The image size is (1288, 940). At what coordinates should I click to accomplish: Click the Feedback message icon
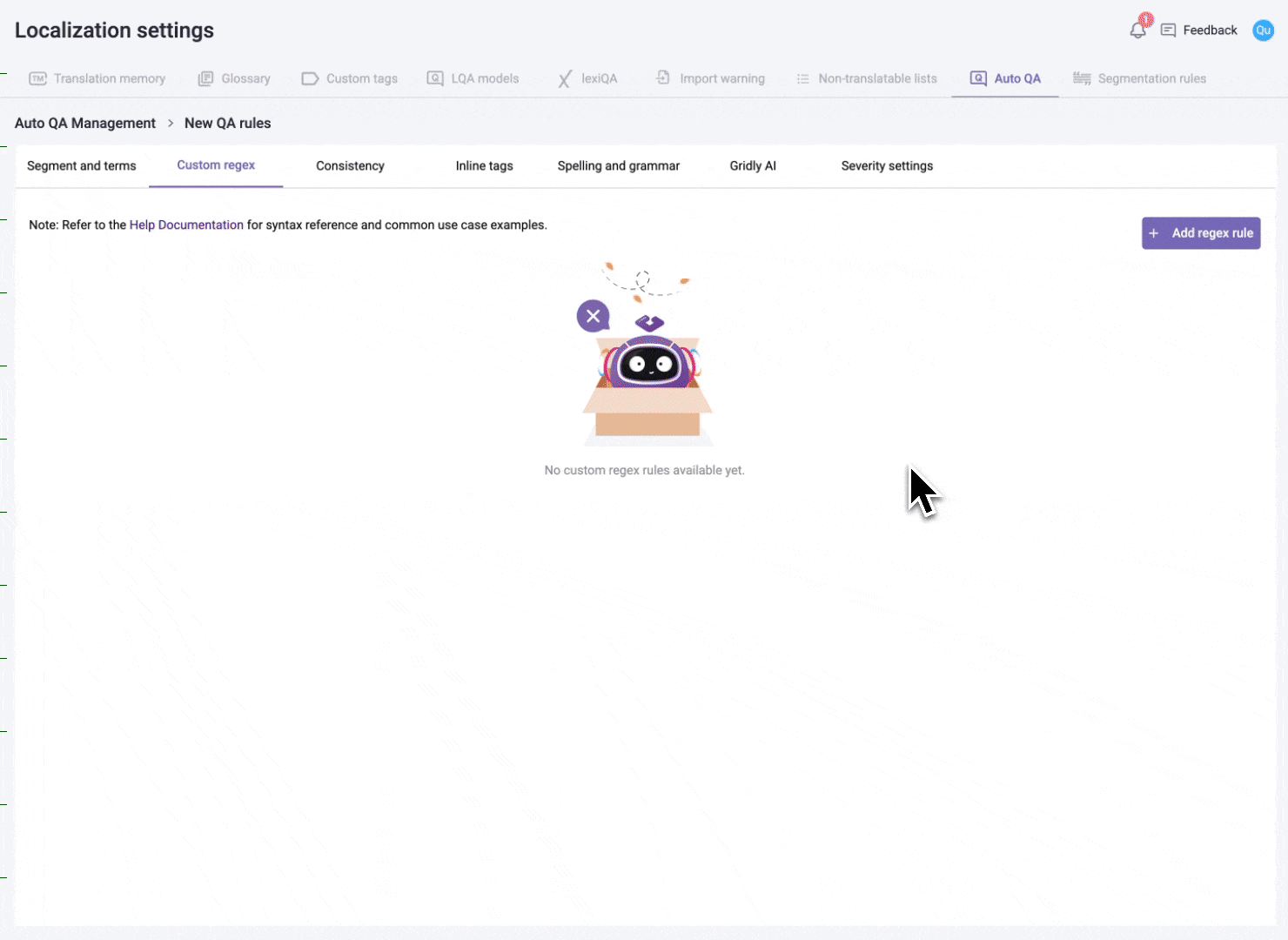point(1169,30)
